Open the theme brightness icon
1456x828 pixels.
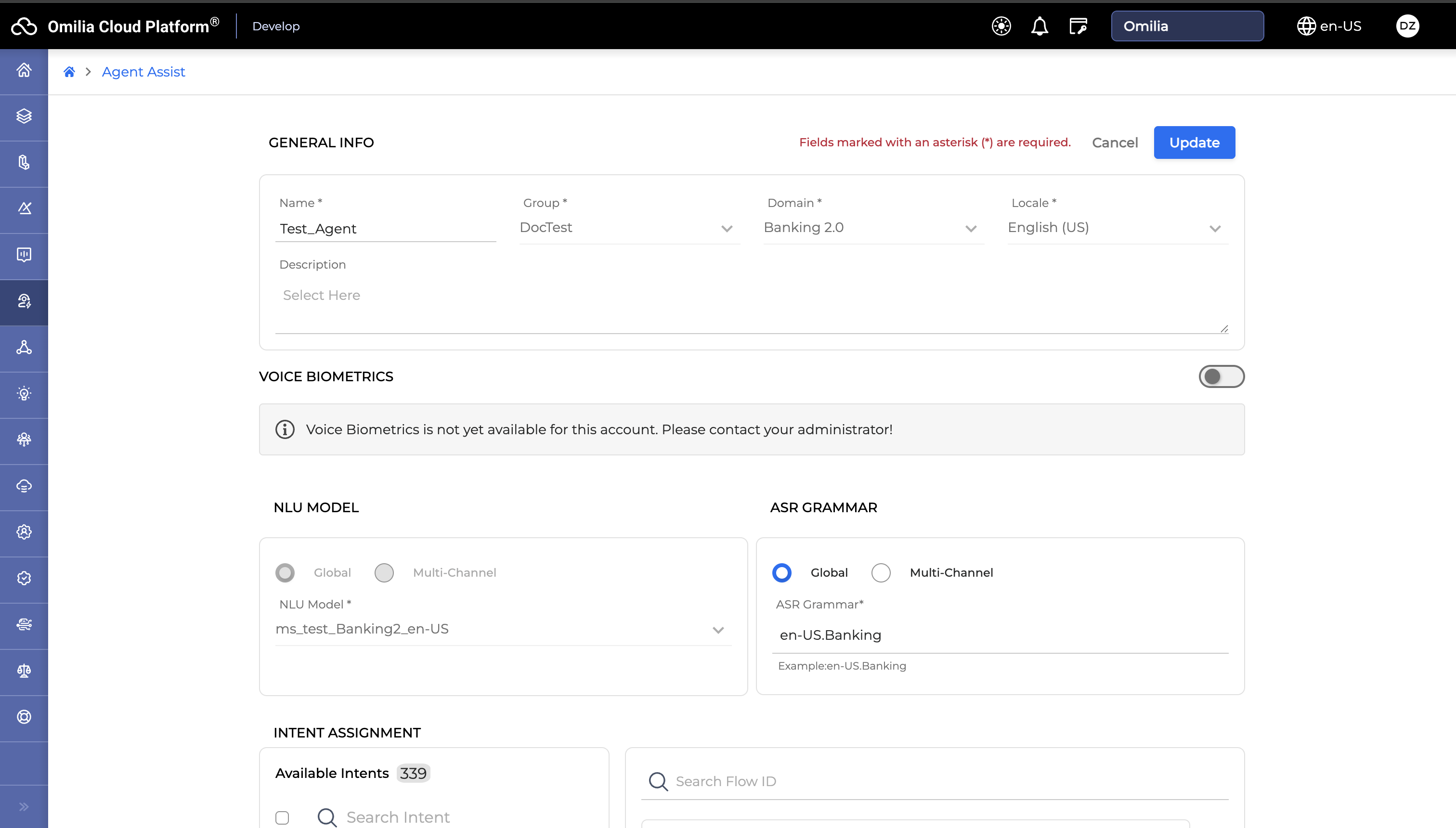tap(1001, 26)
